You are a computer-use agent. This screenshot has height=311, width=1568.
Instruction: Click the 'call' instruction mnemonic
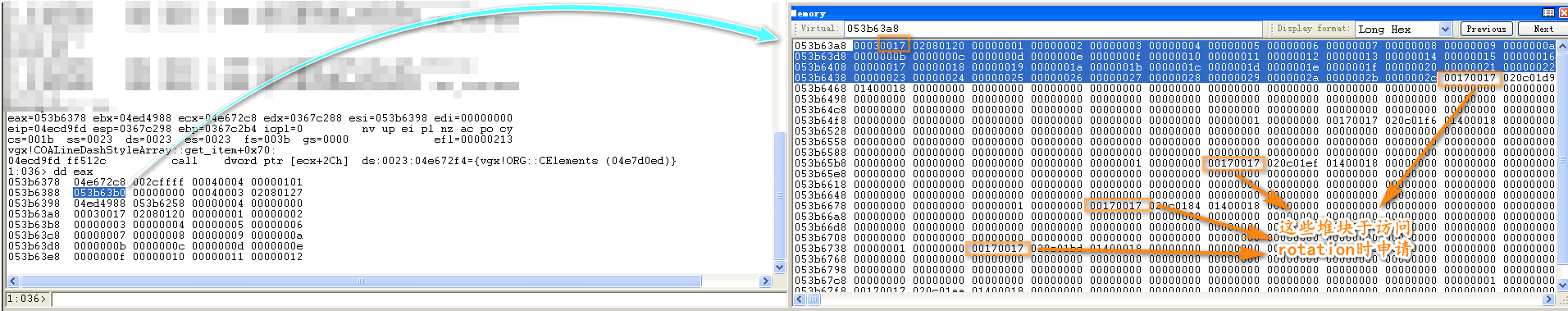click(x=185, y=161)
